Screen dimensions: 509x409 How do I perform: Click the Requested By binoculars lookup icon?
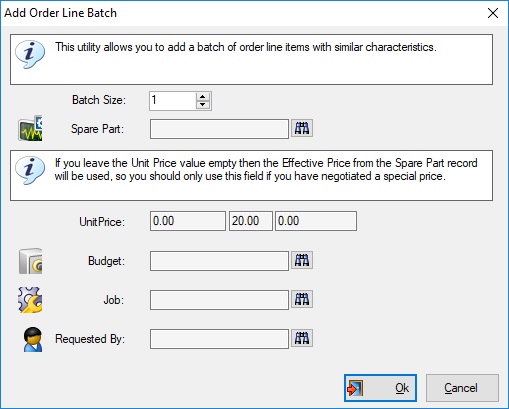pyautogui.click(x=302, y=338)
